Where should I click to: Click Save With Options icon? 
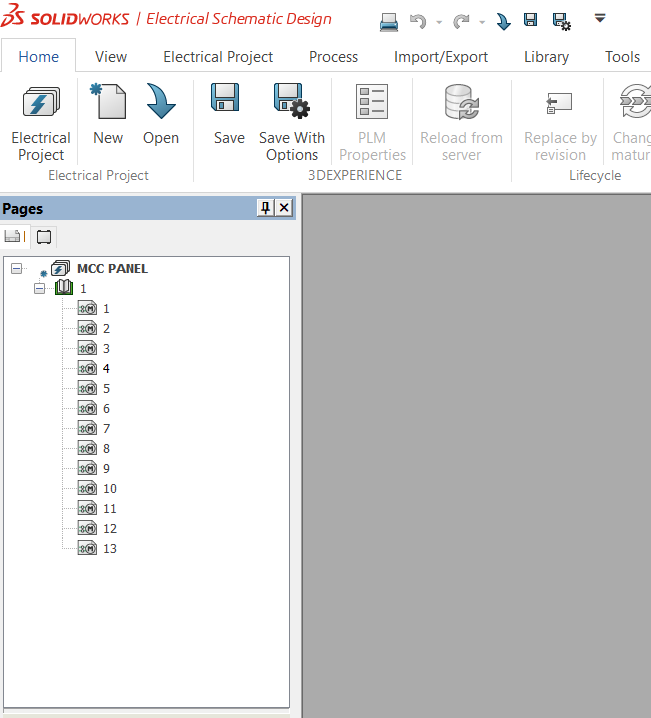pyautogui.click(x=292, y=101)
